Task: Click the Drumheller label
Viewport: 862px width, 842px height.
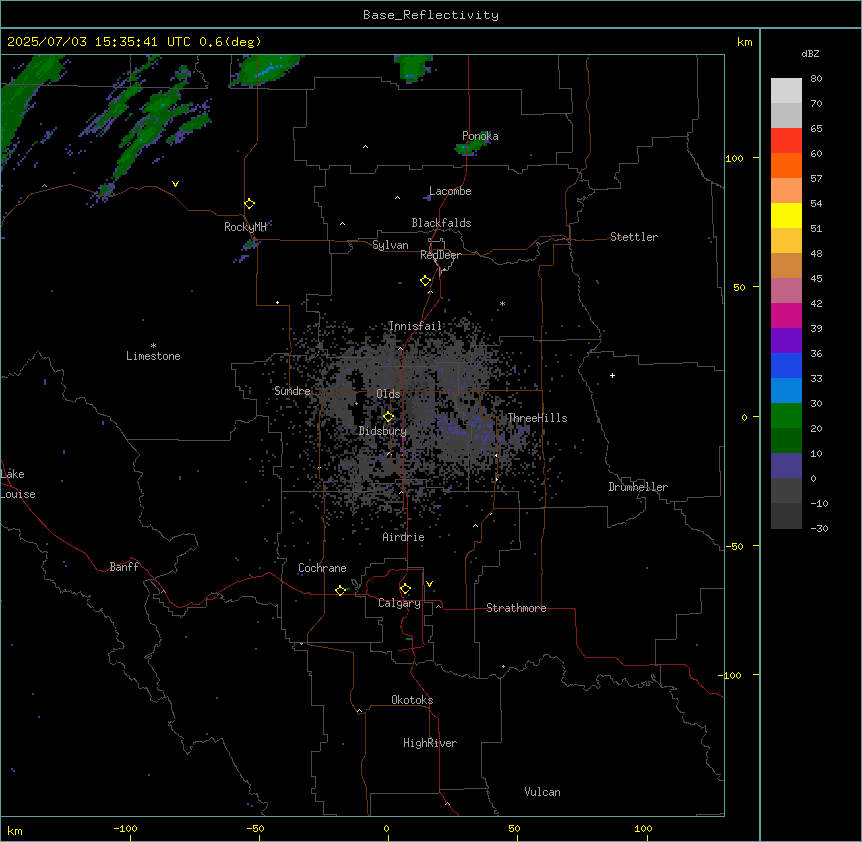Action: [638, 487]
